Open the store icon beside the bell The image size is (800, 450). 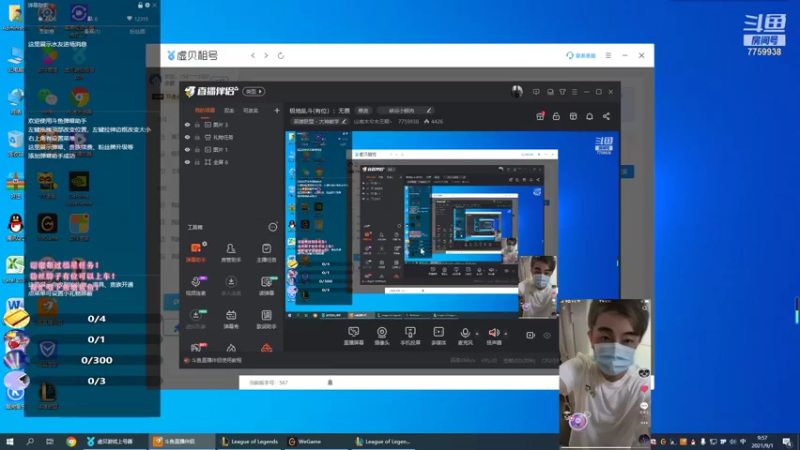573,116
